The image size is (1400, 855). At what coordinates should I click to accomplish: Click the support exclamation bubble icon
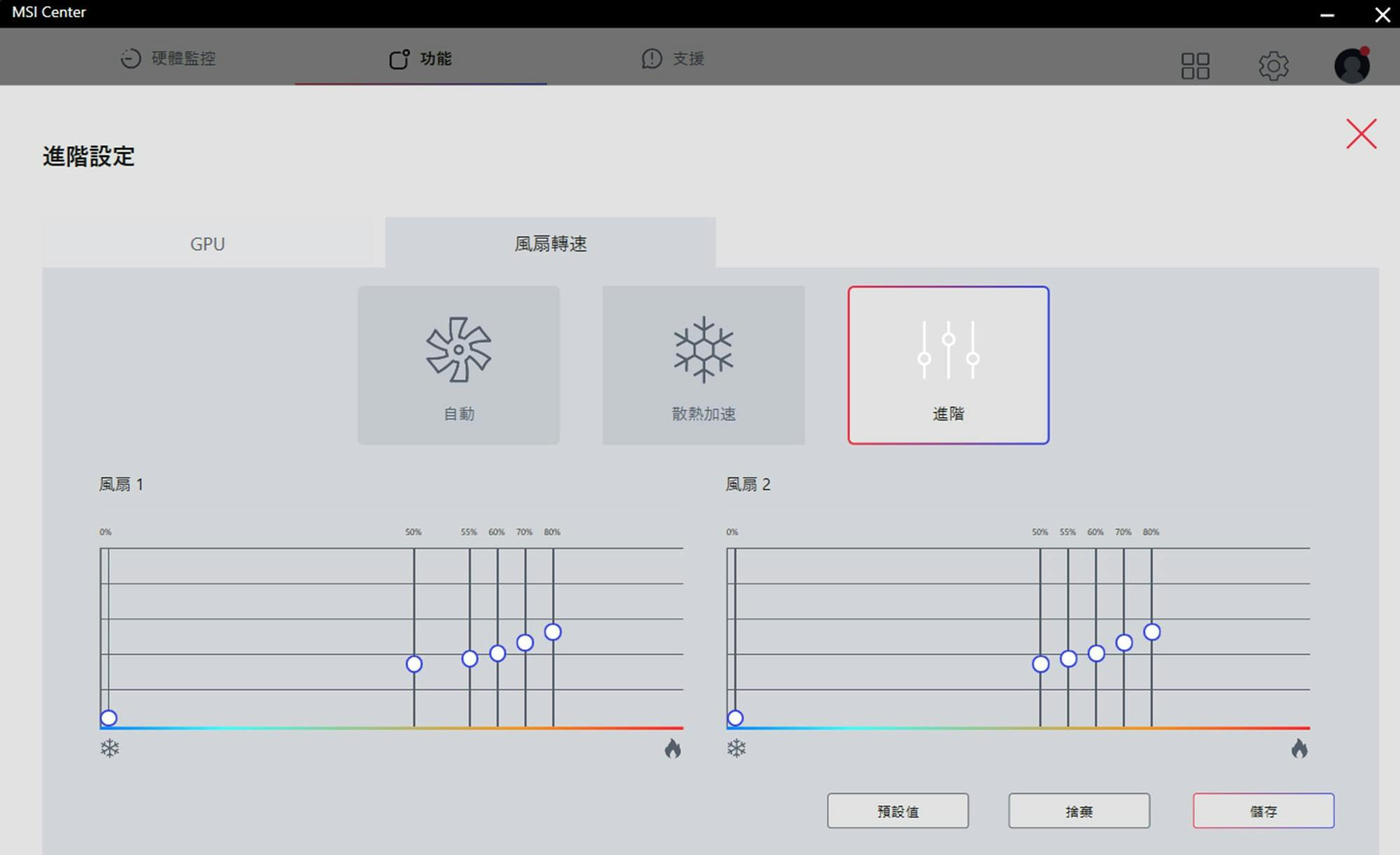tap(652, 58)
